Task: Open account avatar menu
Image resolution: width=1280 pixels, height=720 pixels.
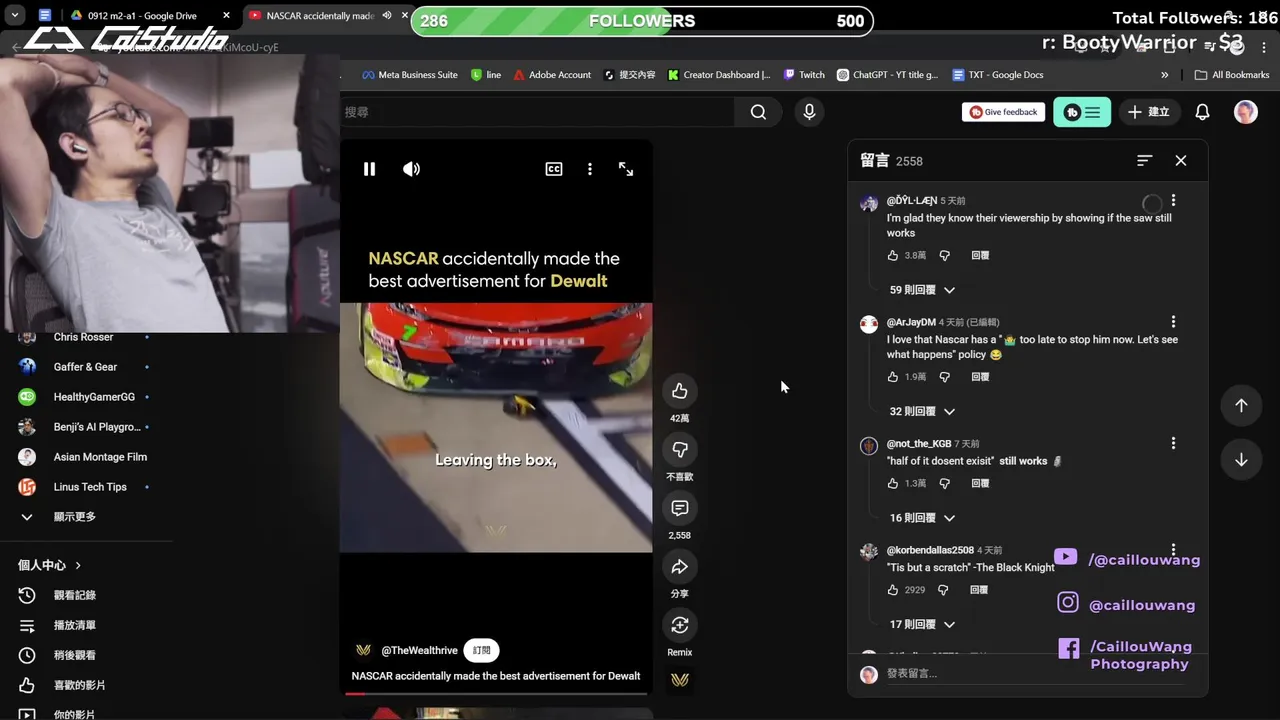Action: pyautogui.click(x=1245, y=112)
